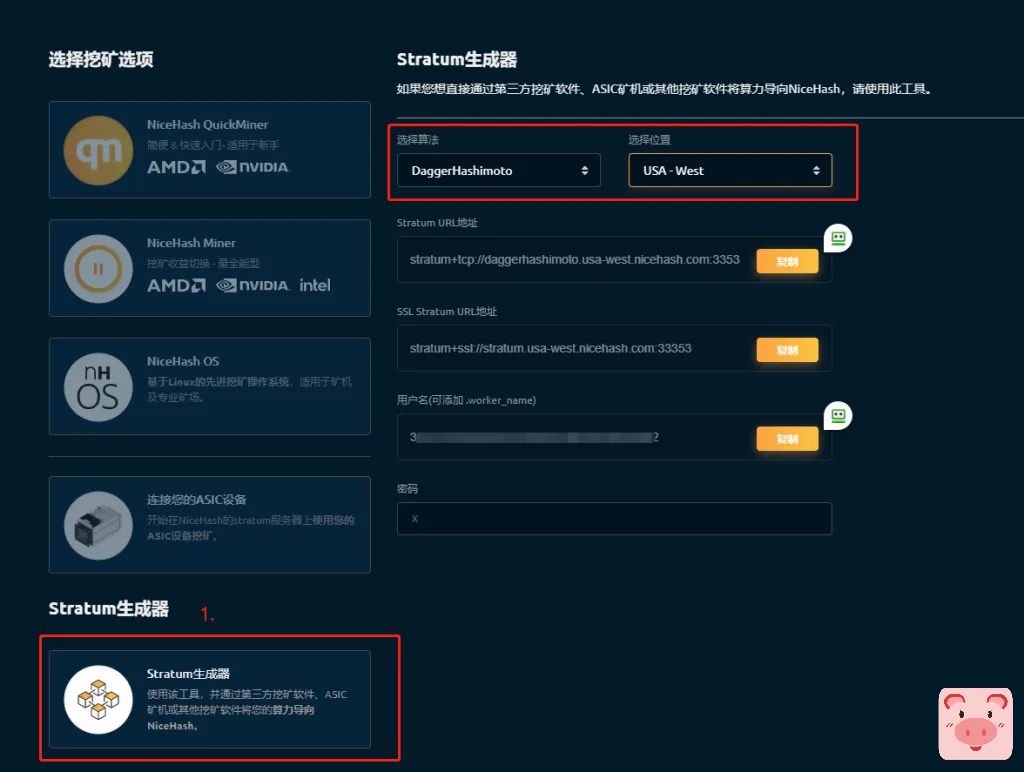Click the left-column 'Stratum生成器' section heading

(x=108, y=609)
